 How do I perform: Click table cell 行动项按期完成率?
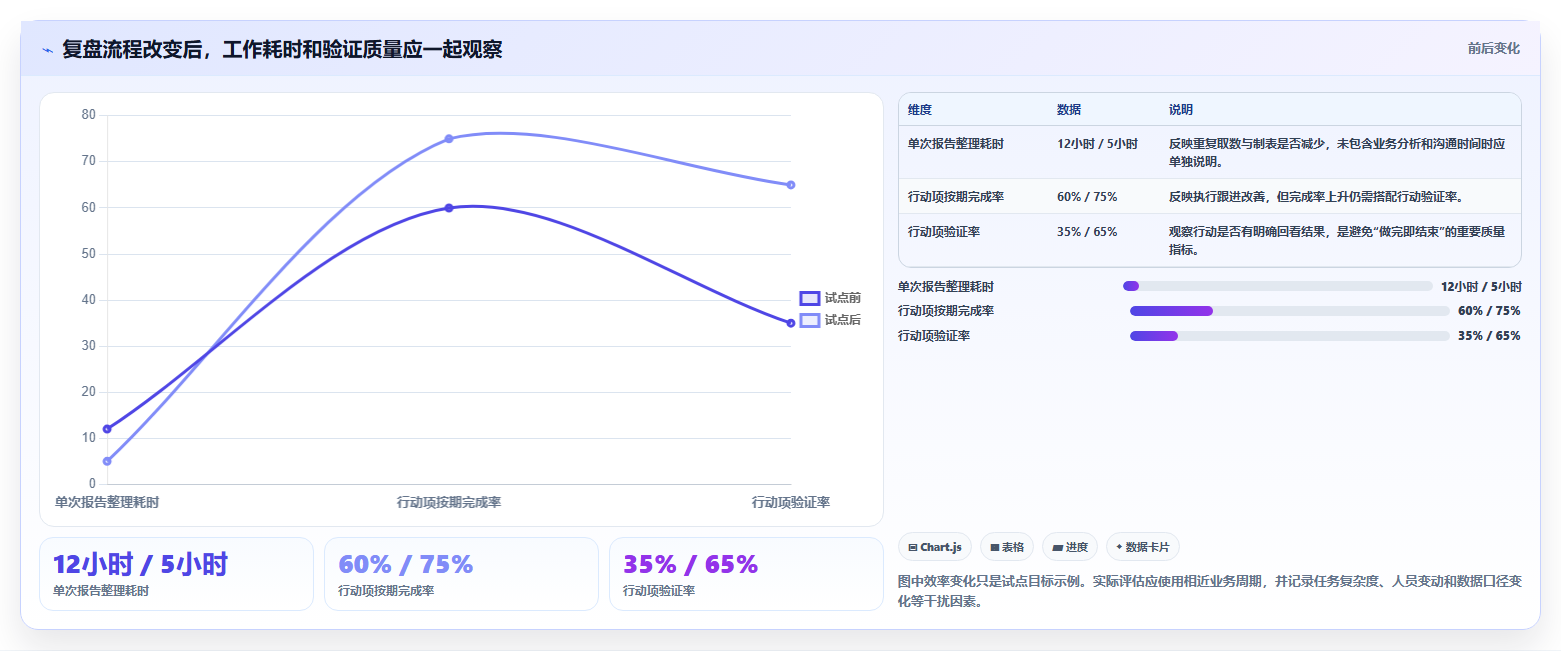[956, 197]
